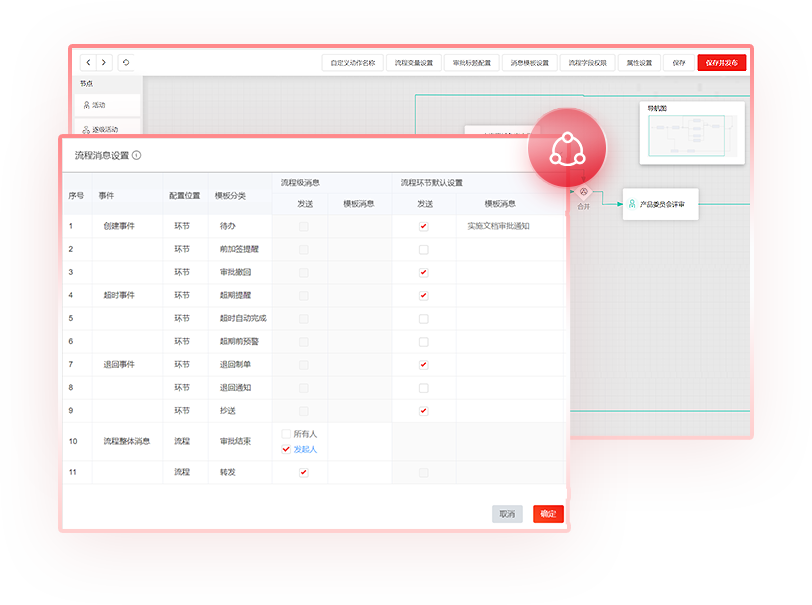Uncheck default send checkbox for 待办 row
The image size is (812, 605).
pos(423,226)
